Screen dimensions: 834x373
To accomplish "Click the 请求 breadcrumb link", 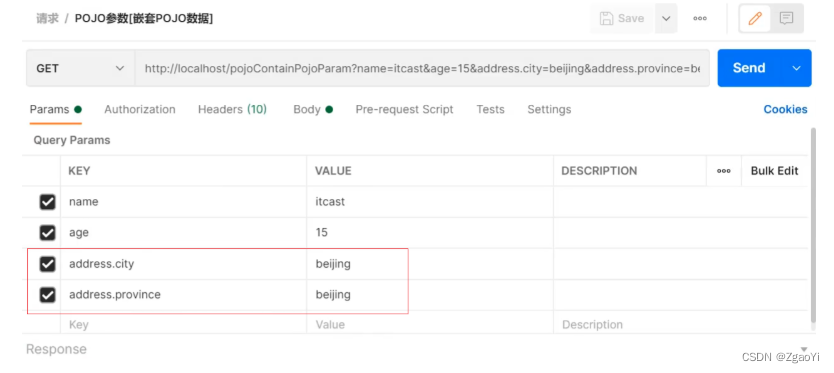I will click(x=46, y=19).
